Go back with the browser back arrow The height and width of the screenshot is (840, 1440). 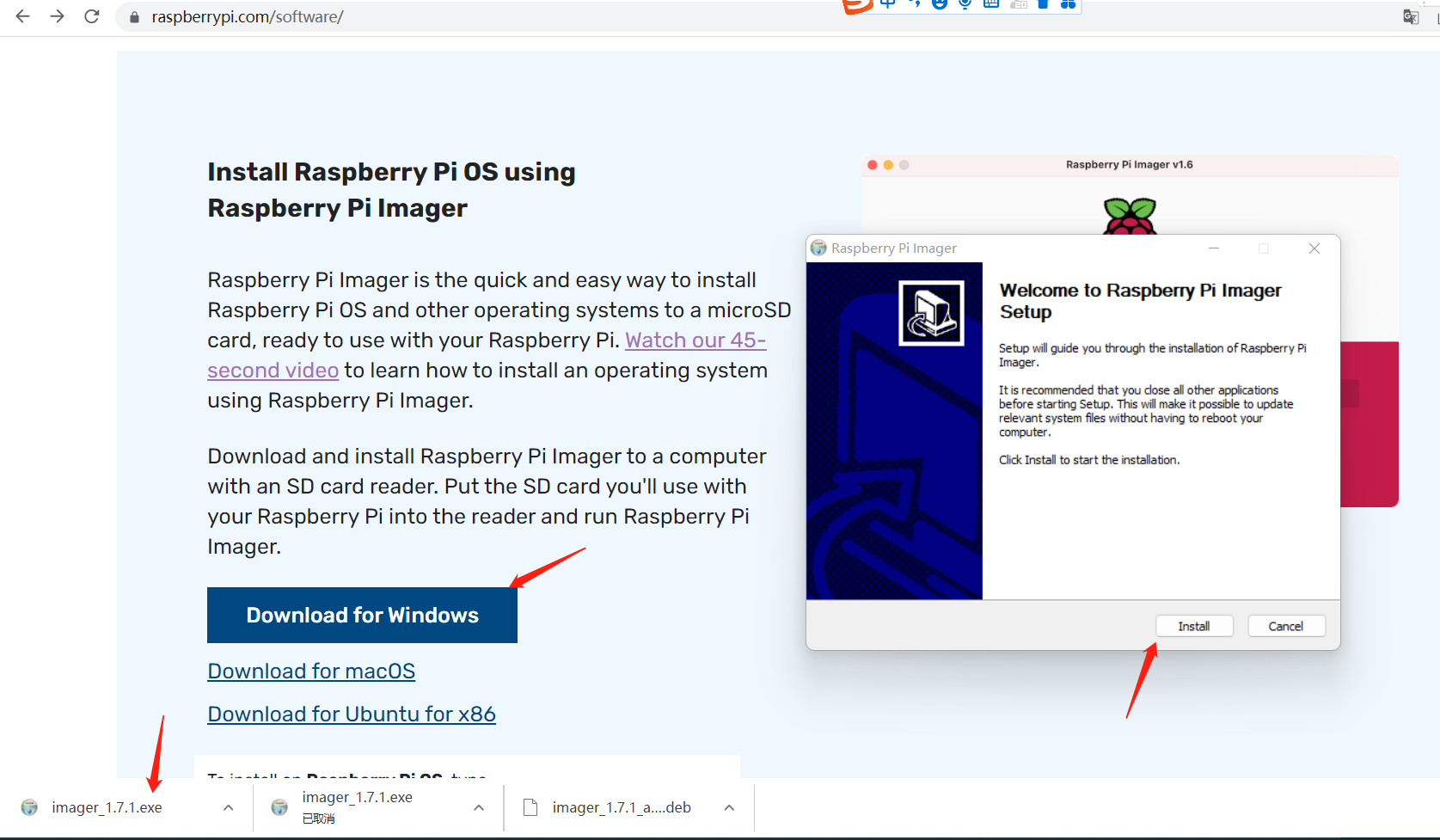pyautogui.click(x=23, y=16)
